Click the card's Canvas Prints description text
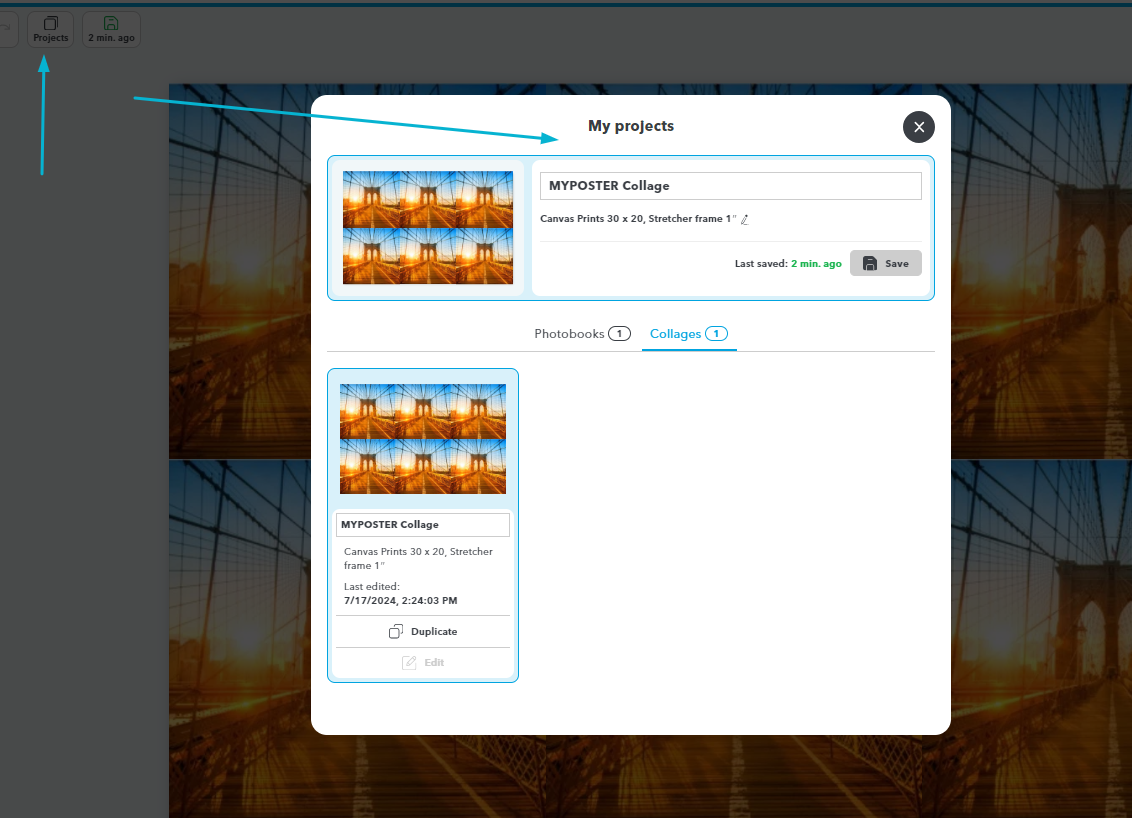The height and width of the screenshot is (818, 1132). click(x=418, y=559)
